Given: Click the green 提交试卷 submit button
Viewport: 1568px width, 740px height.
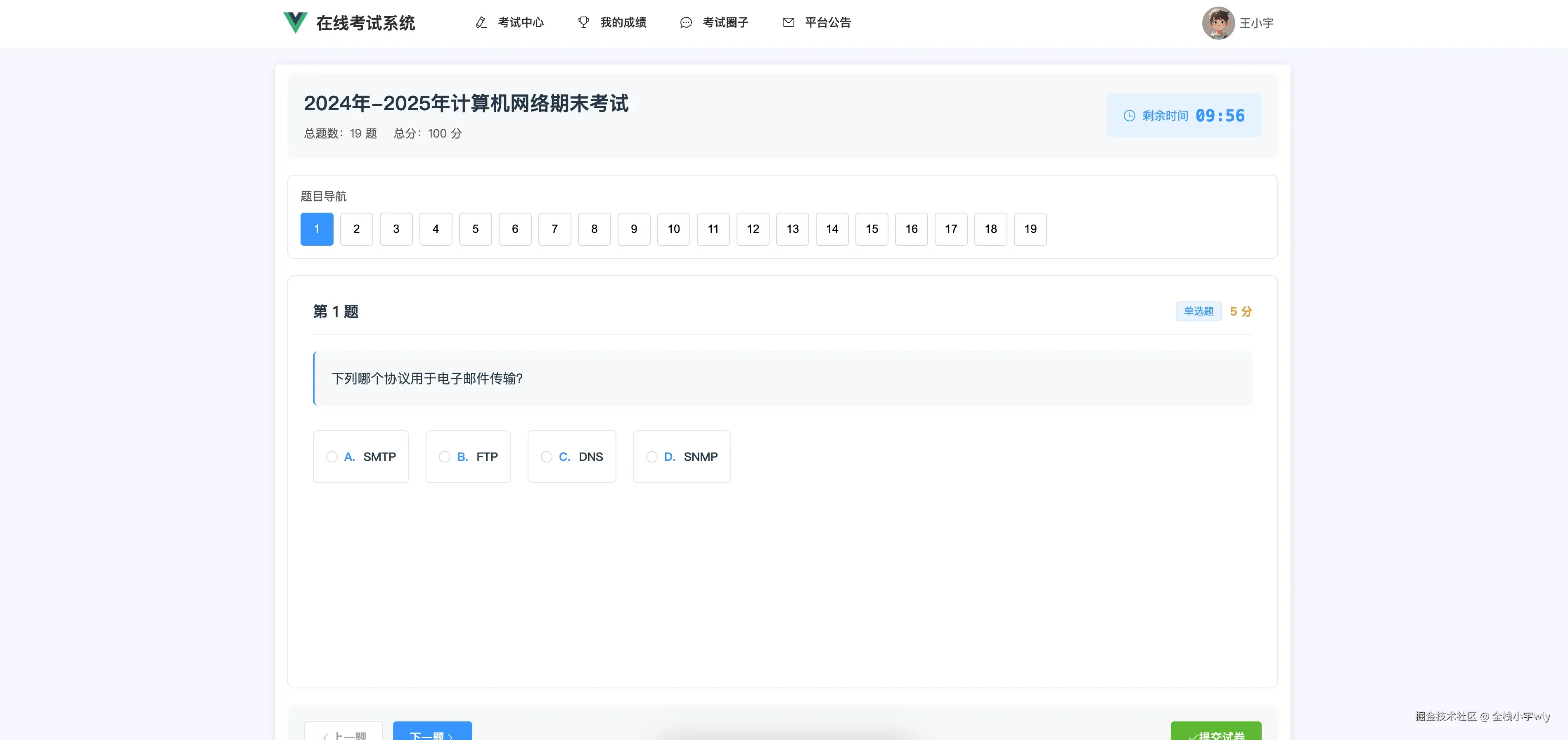Looking at the screenshot, I should pyautogui.click(x=1215, y=733).
